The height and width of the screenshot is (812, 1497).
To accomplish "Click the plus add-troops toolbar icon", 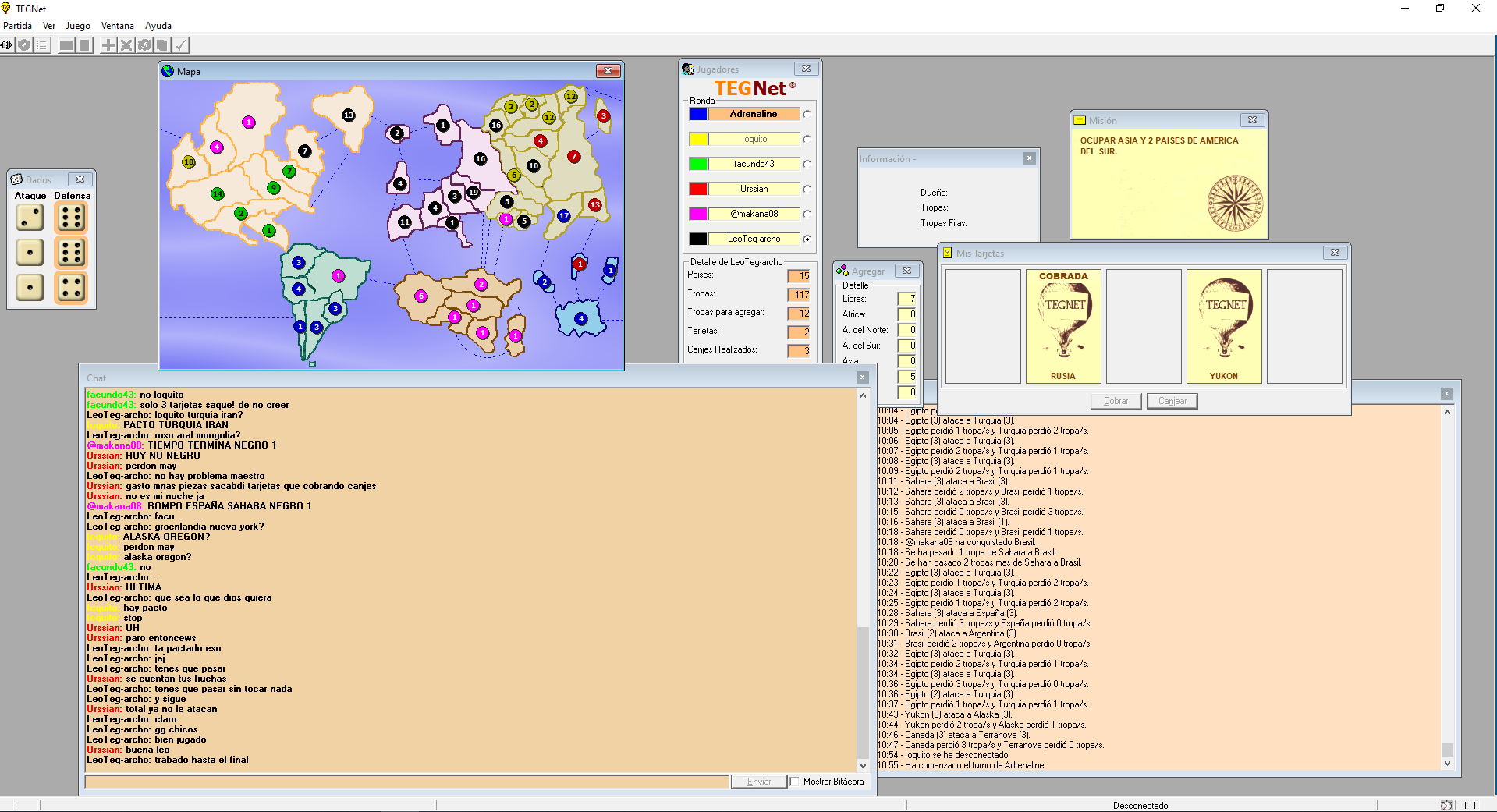I will (108, 45).
